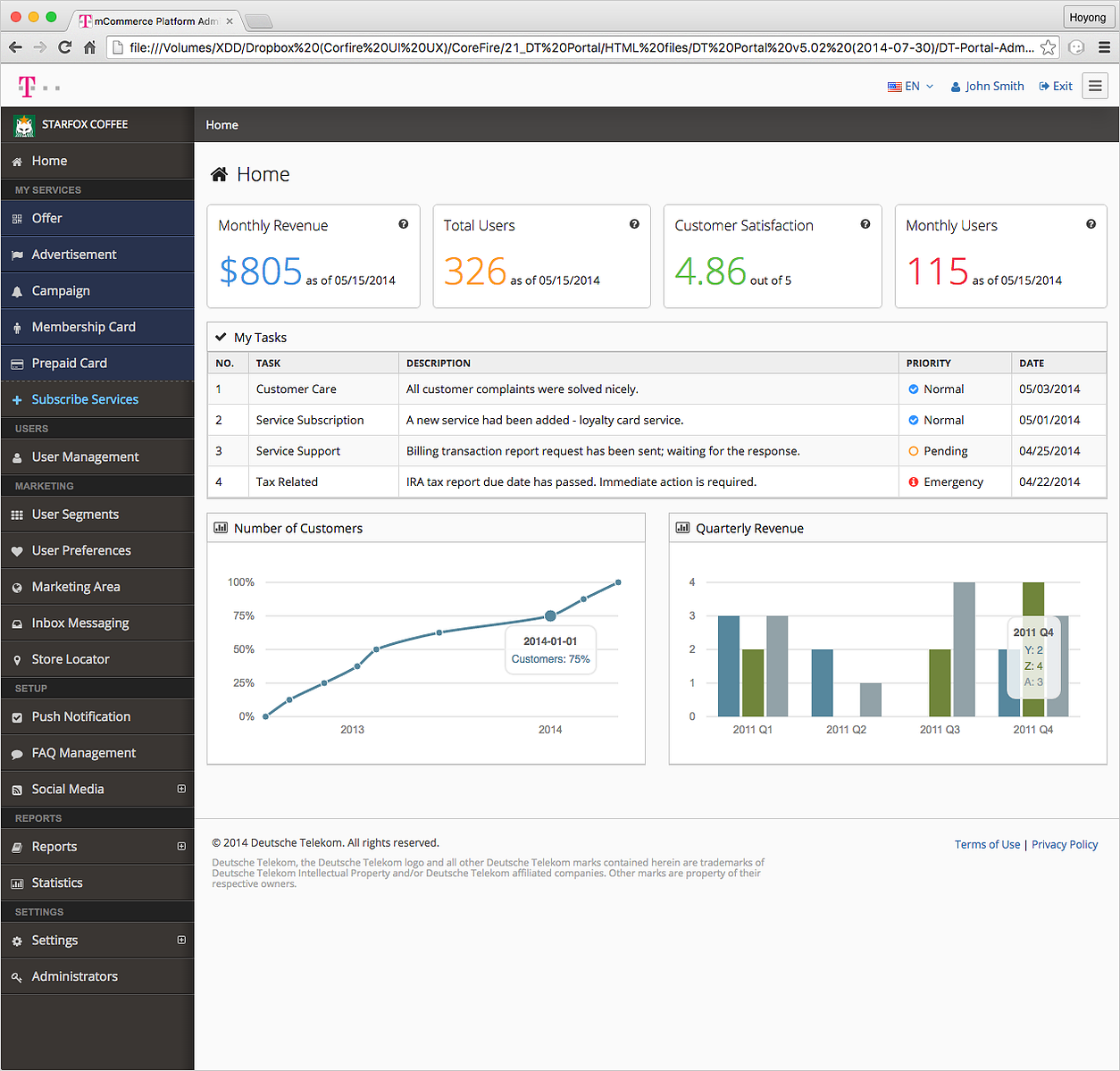Open User Segments
The height and width of the screenshot is (1071, 1120).
coord(97,515)
